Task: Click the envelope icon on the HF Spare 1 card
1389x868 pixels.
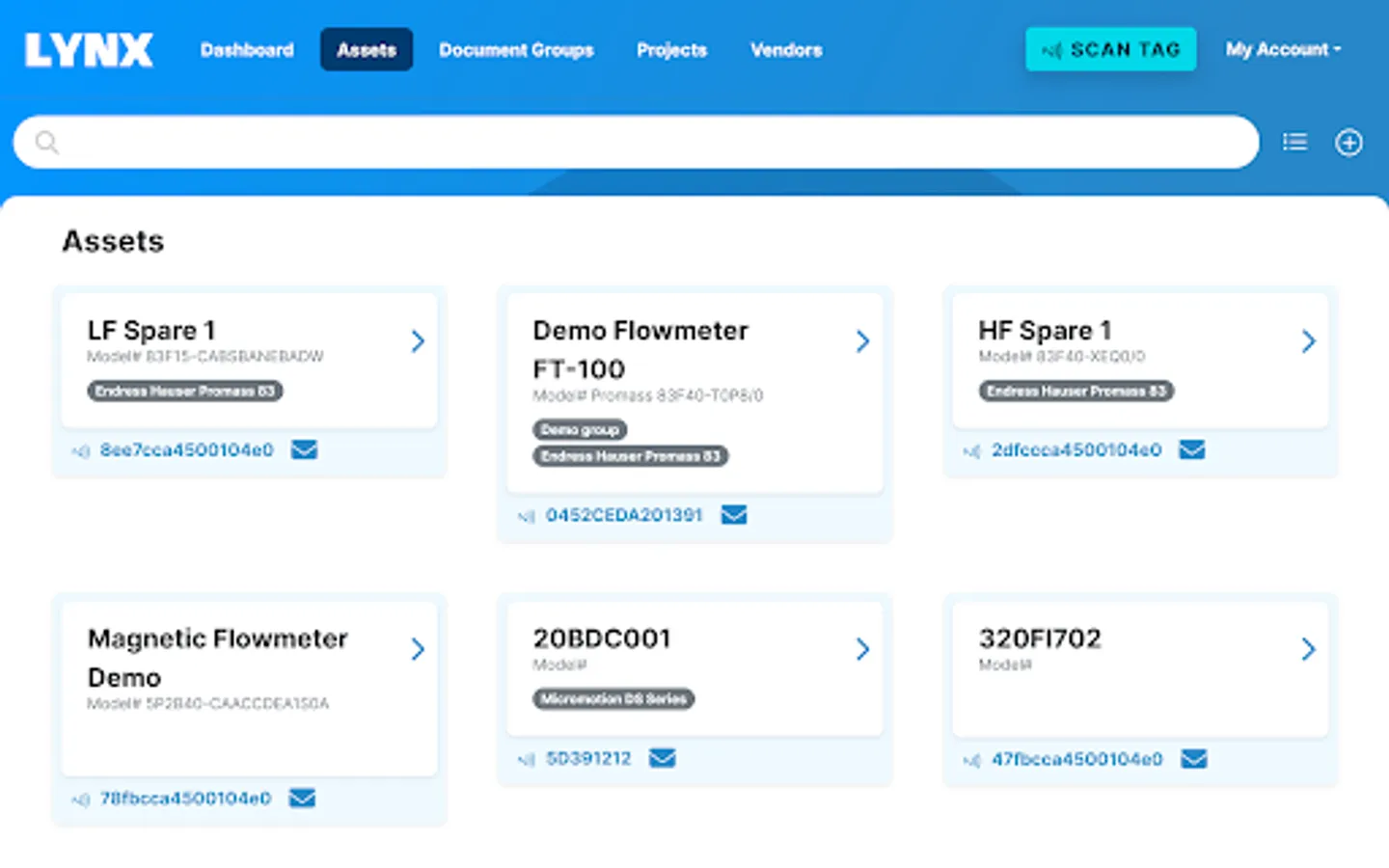Action: pos(1192,449)
